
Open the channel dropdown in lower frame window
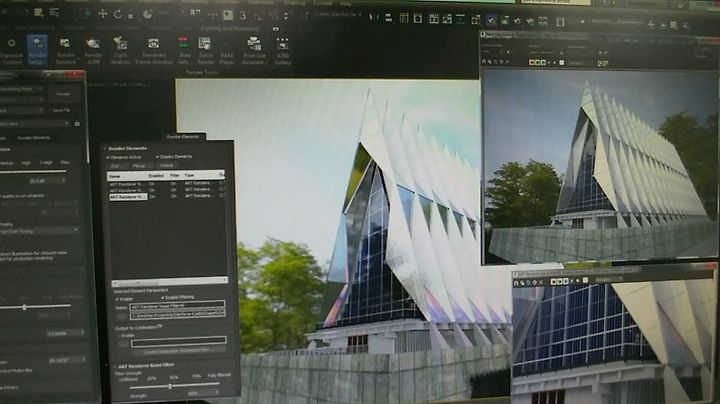click(608, 279)
